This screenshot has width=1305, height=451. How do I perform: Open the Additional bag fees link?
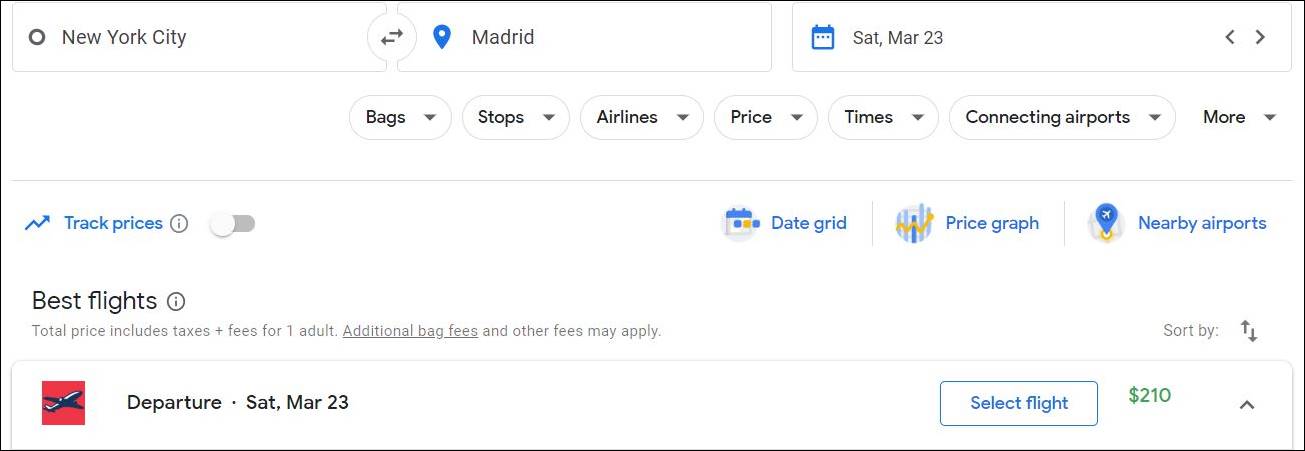410,330
